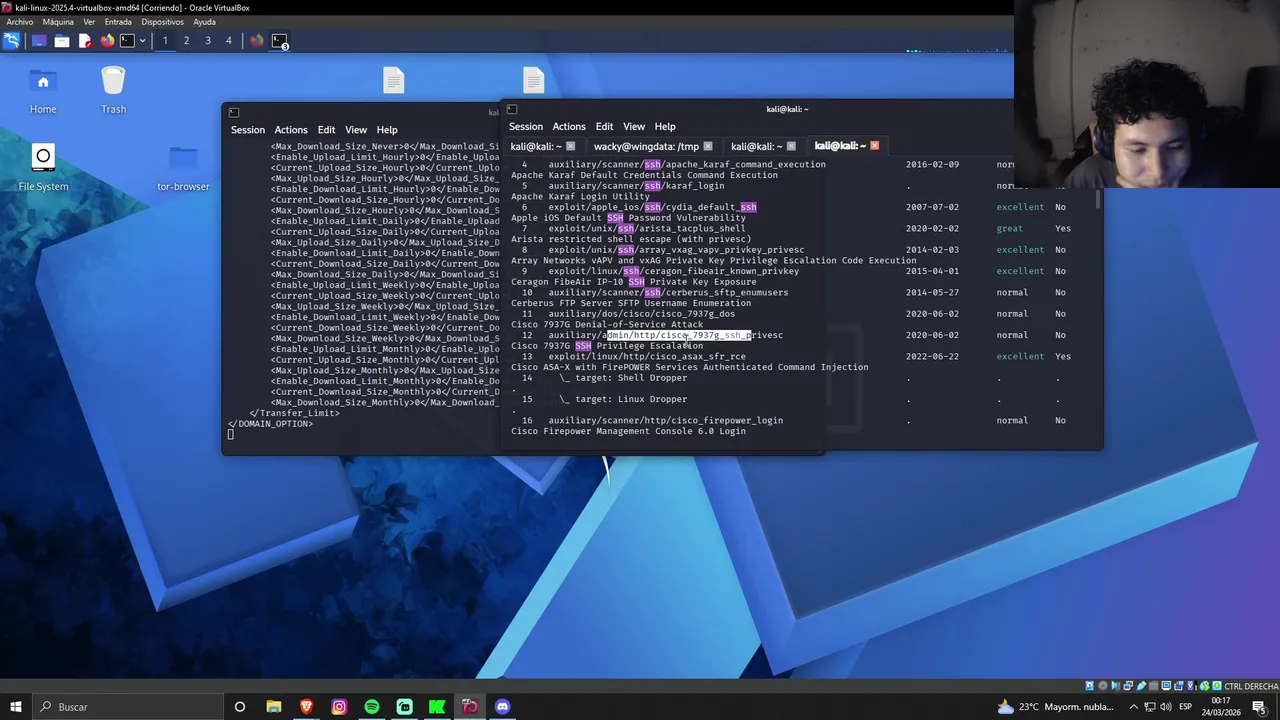Open View menu in front terminal

point(634,127)
